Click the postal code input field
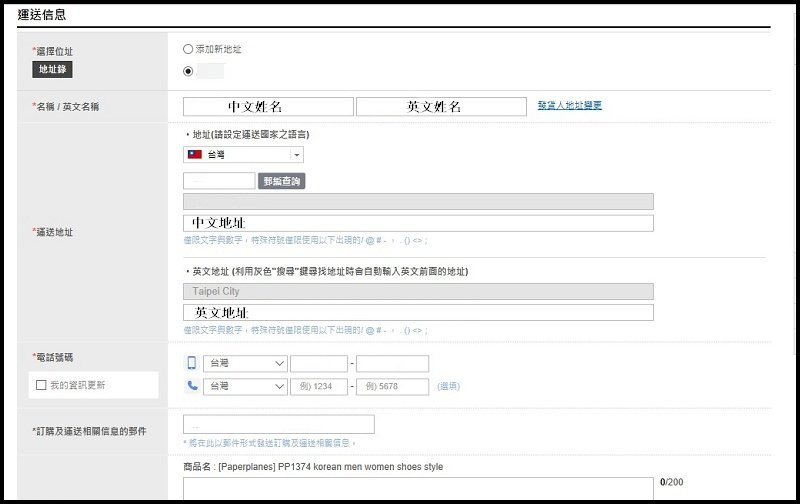The height and width of the screenshot is (504, 800). click(219, 181)
